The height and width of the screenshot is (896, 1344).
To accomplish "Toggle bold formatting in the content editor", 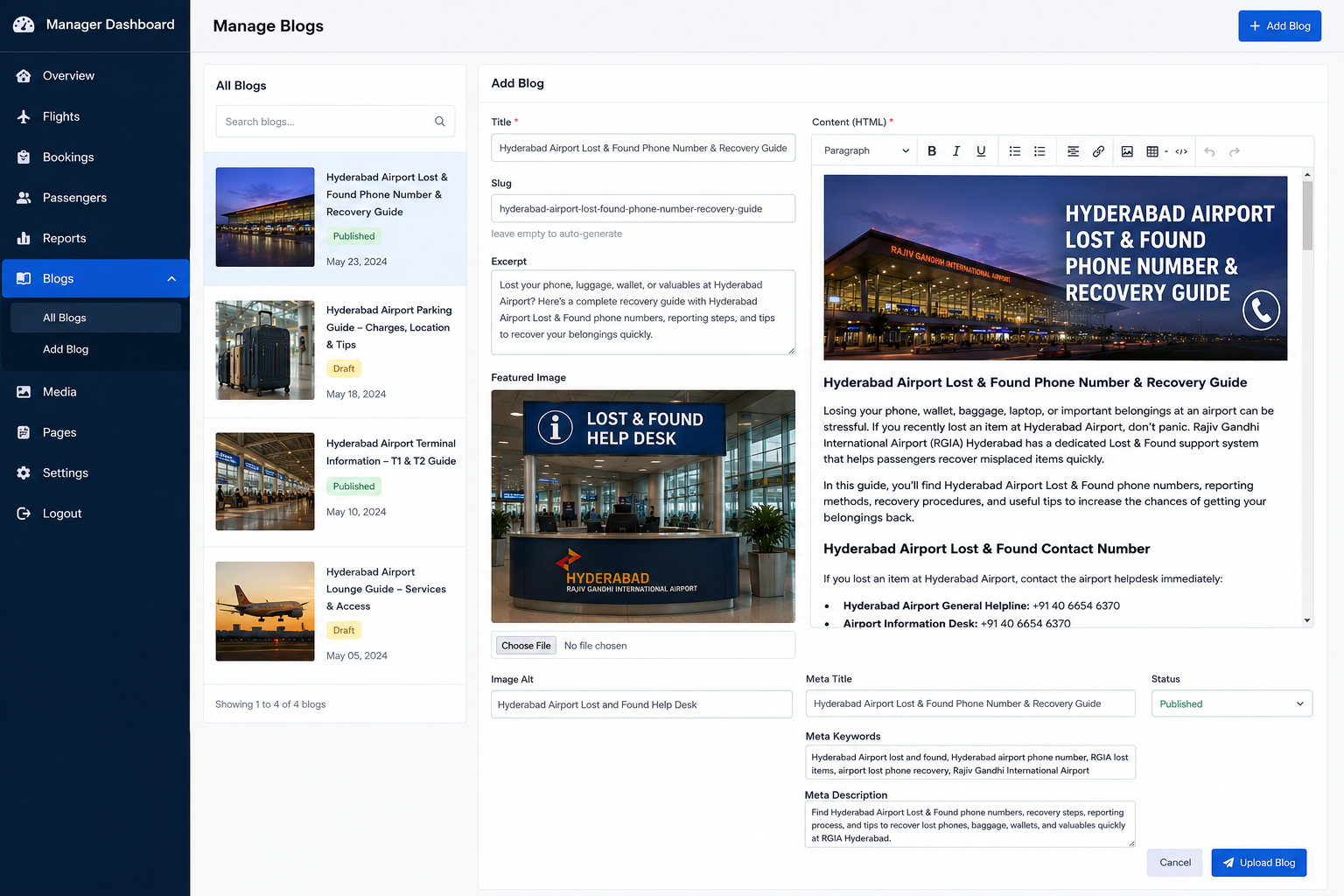I will tap(932, 151).
